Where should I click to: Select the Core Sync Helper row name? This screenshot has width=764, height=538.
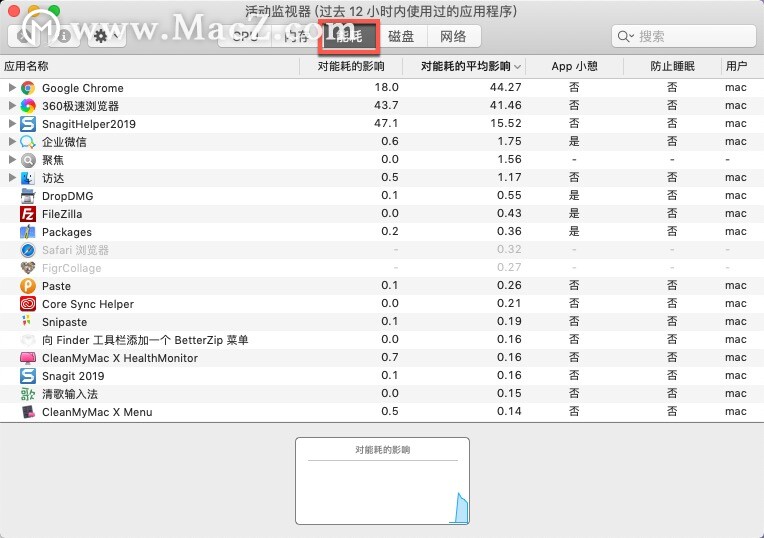[x=88, y=304]
